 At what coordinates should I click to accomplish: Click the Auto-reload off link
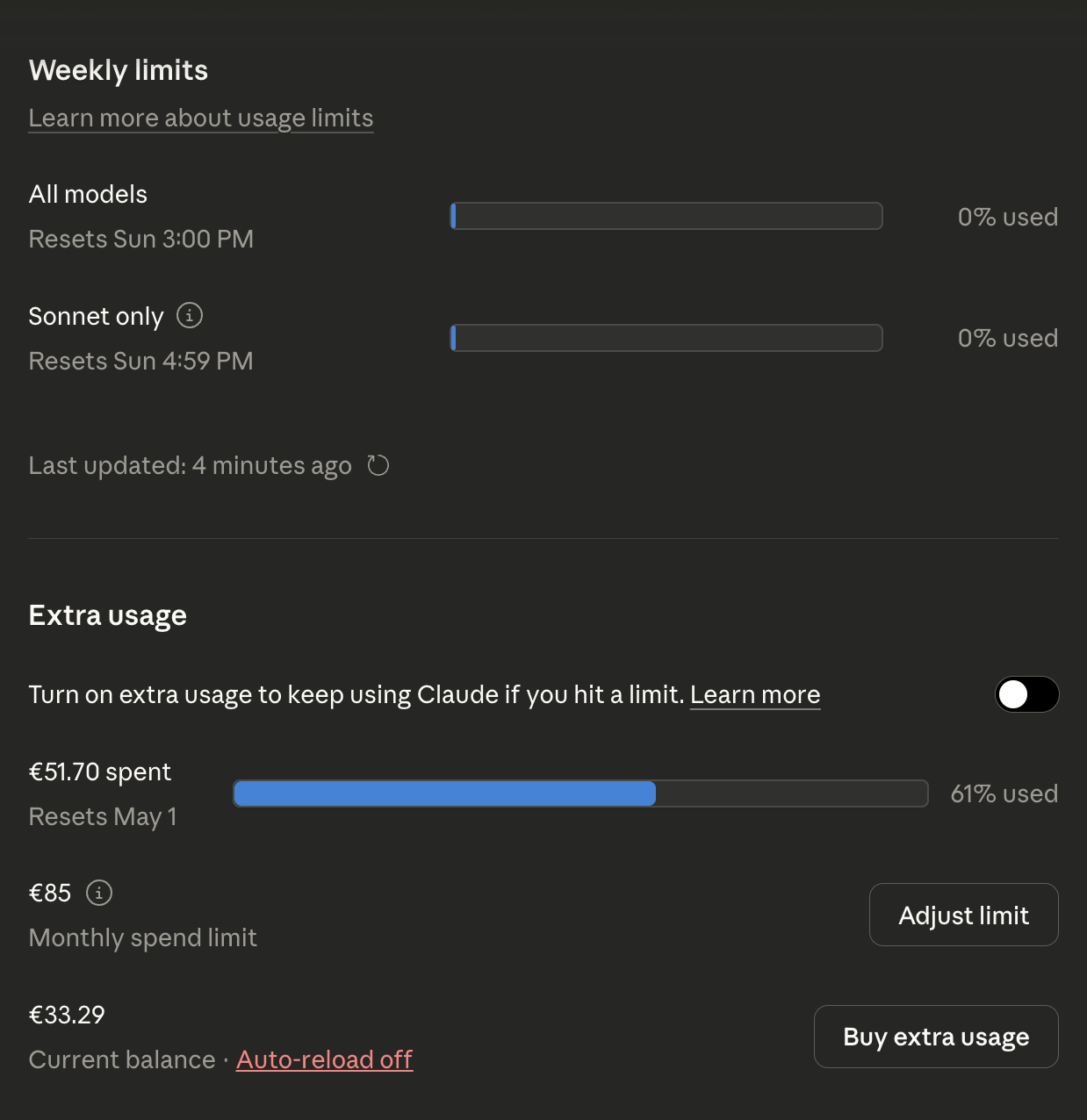[x=324, y=1059]
